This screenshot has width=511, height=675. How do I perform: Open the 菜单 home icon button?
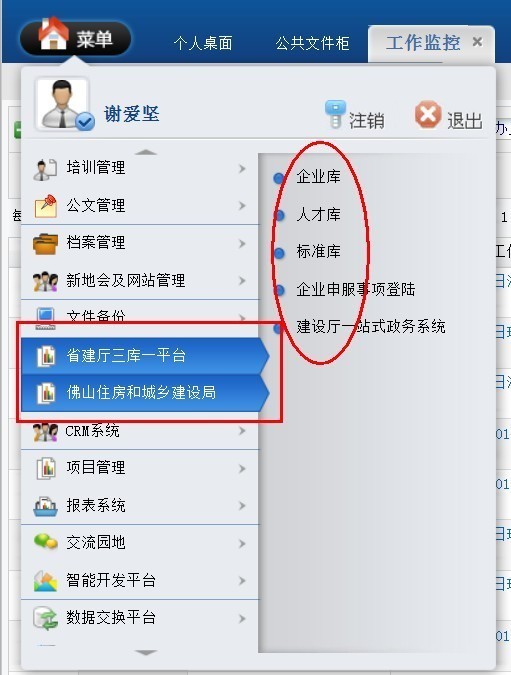[x=53, y=34]
